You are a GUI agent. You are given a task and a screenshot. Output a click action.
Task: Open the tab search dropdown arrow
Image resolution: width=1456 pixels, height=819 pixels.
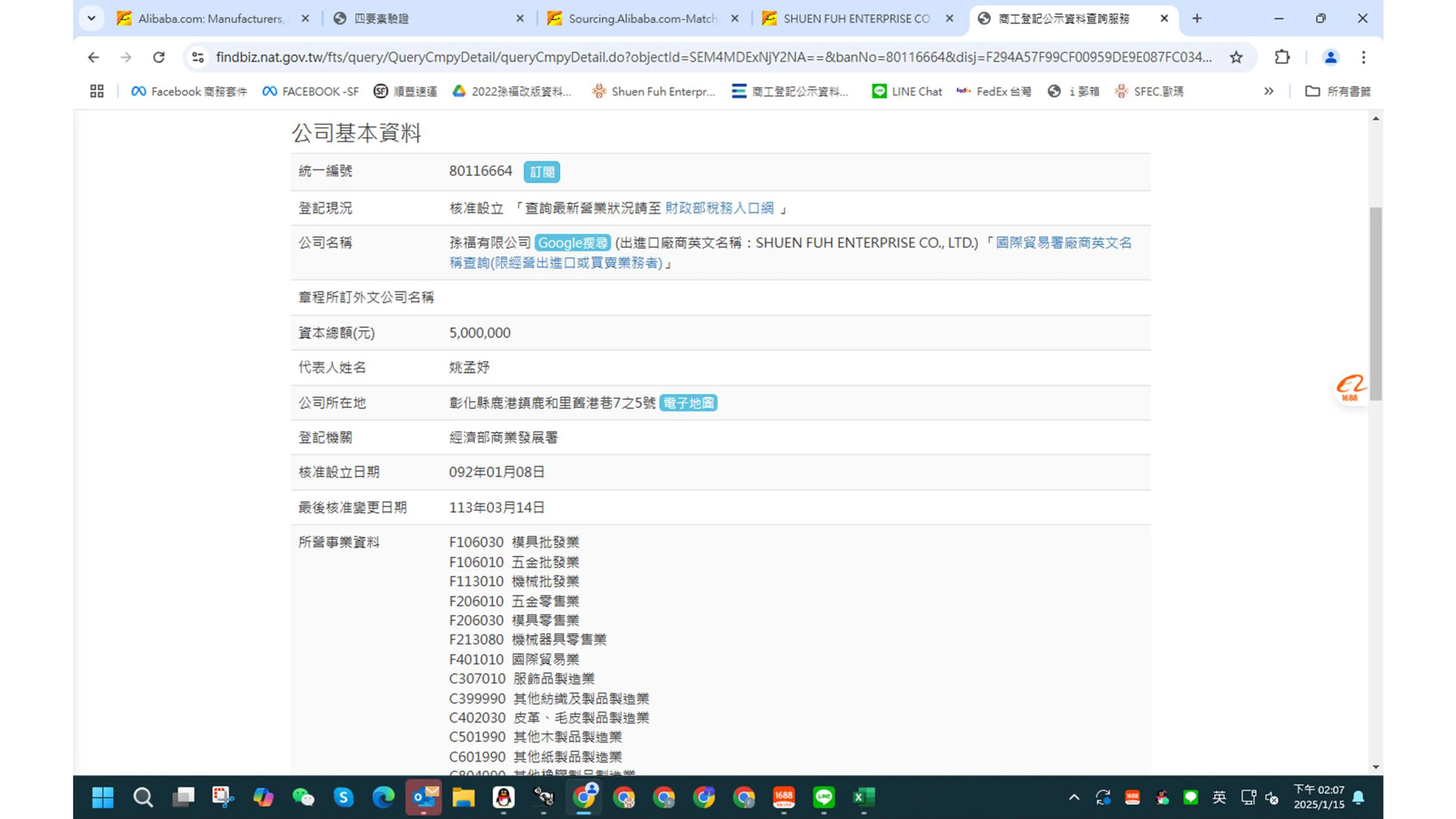click(x=91, y=18)
